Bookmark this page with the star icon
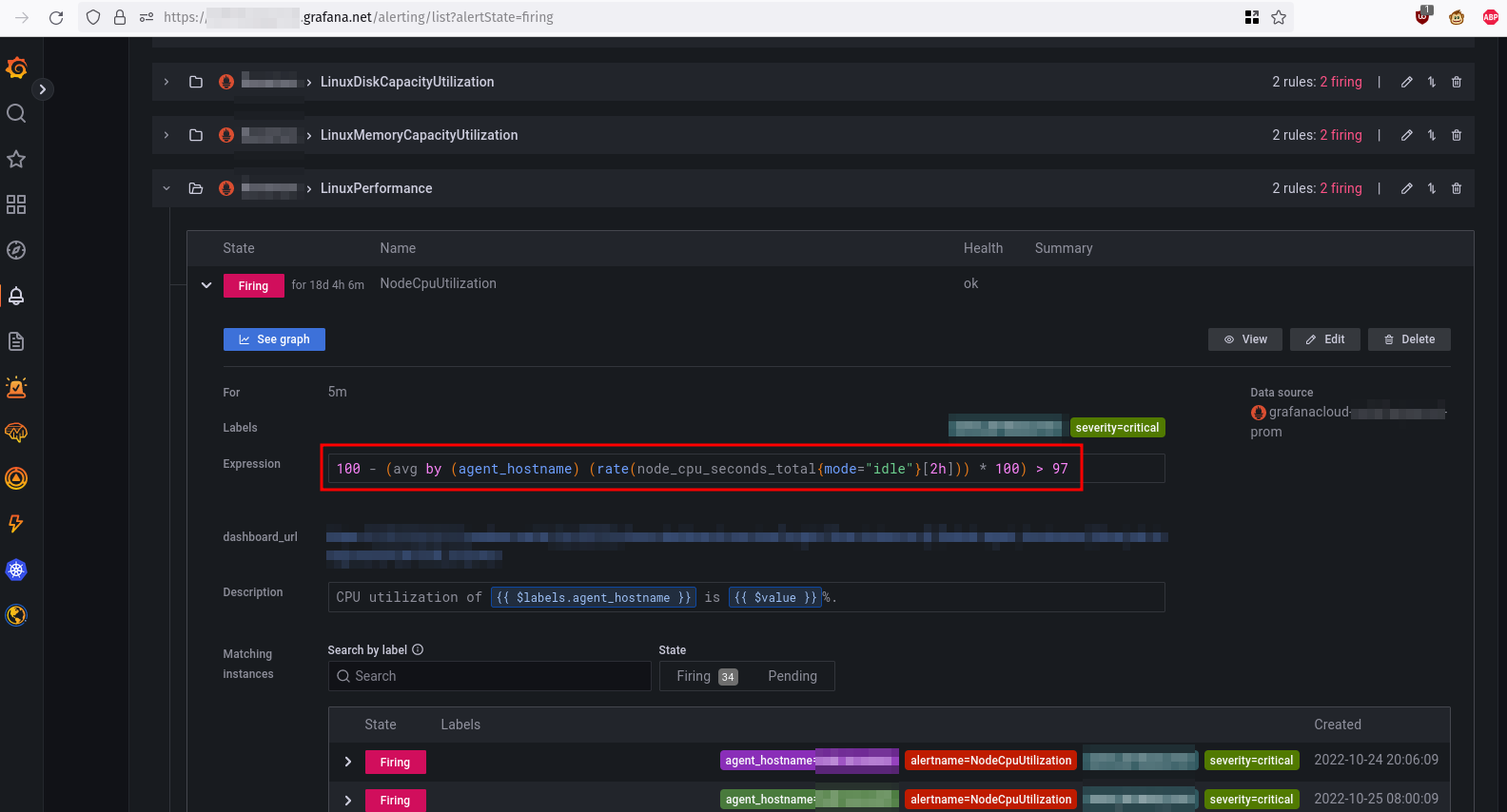Screen dimensions: 1507x812 [1279, 17]
